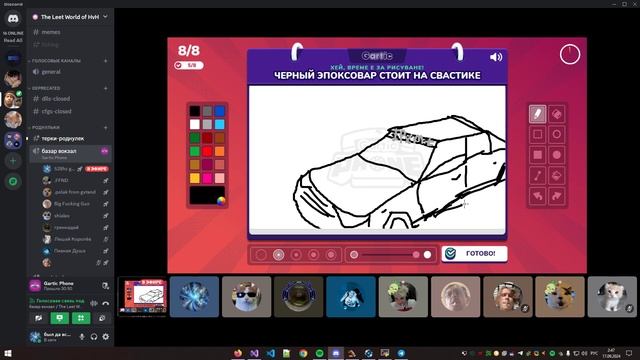The image size is (640, 360).
Task: Pick the yellow color swatch
Action: pos(195,178)
